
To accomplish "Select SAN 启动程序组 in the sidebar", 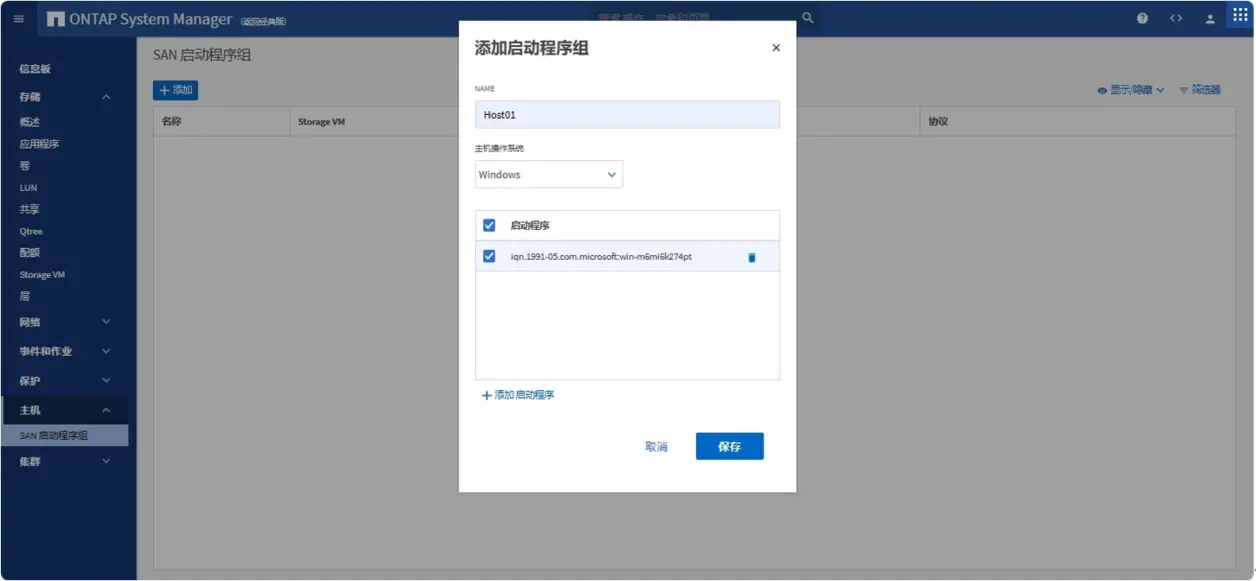I will (64, 435).
